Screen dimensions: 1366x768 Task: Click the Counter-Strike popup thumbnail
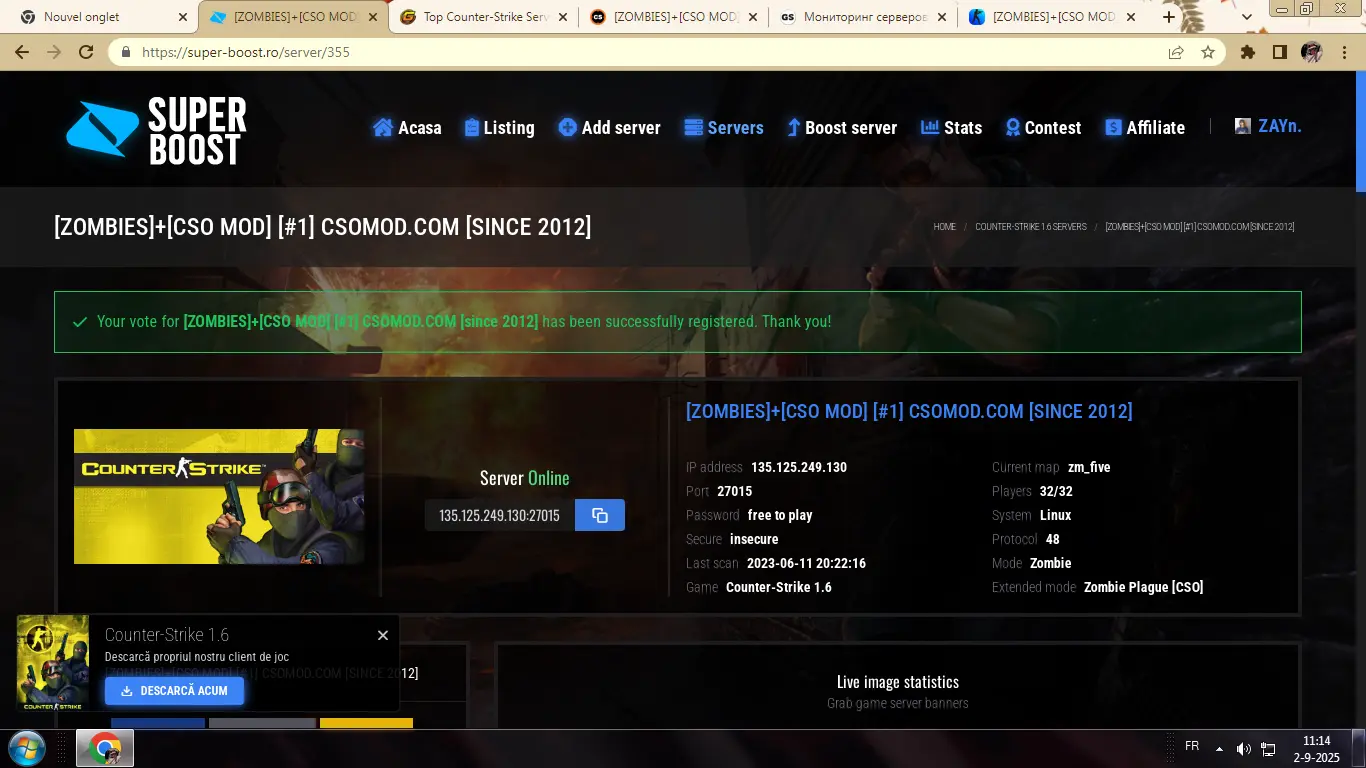point(53,663)
